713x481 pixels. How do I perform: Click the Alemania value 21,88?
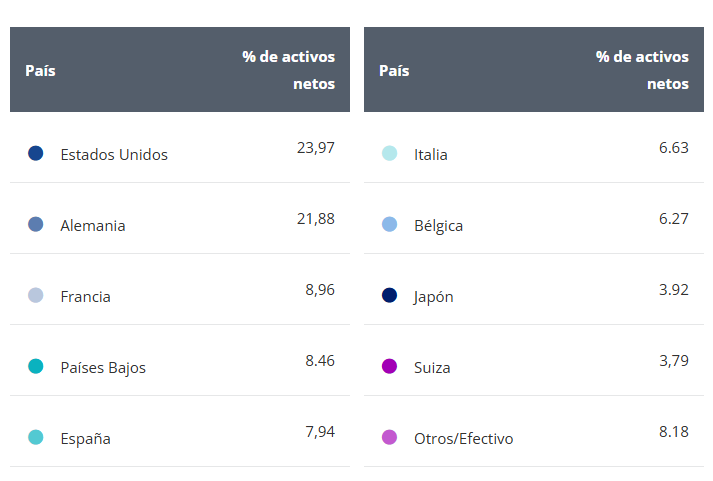tap(316, 218)
